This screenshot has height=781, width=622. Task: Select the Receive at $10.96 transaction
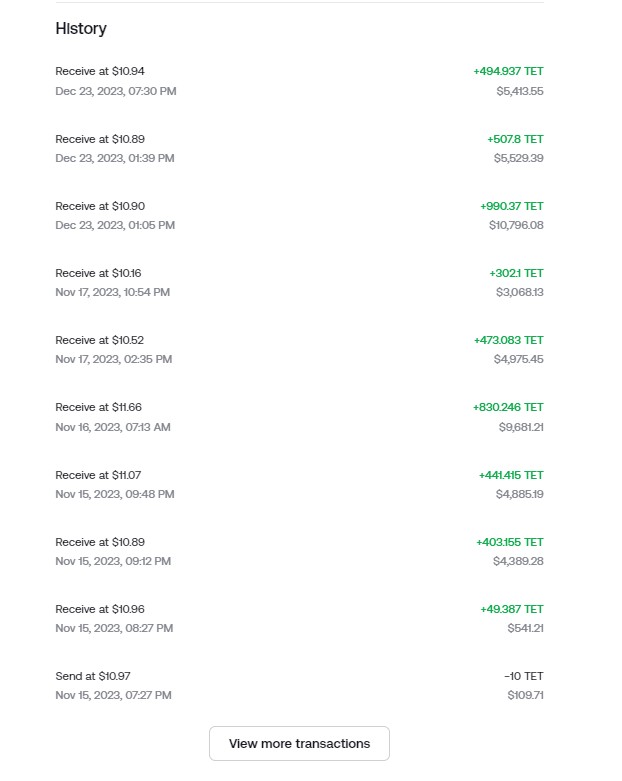pyautogui.click(x=100, y=609)
